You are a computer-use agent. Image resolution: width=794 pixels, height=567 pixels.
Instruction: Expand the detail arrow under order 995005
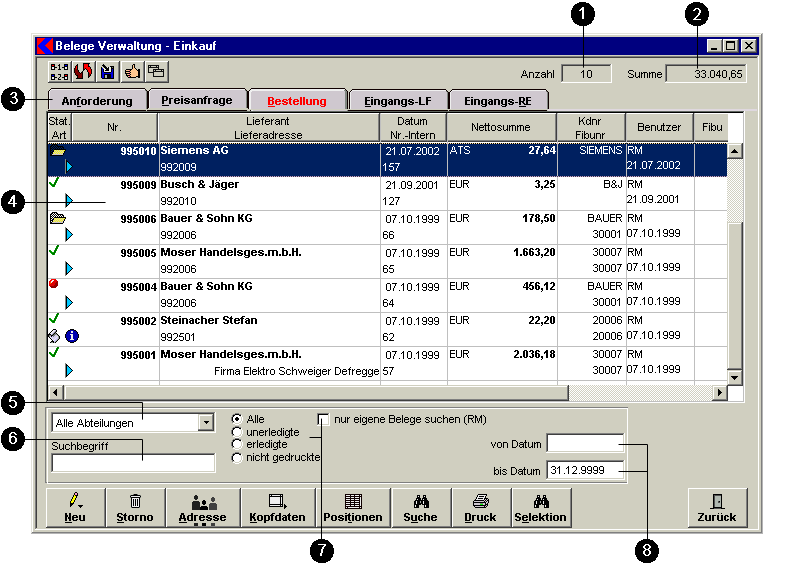(x=69, y=268)
